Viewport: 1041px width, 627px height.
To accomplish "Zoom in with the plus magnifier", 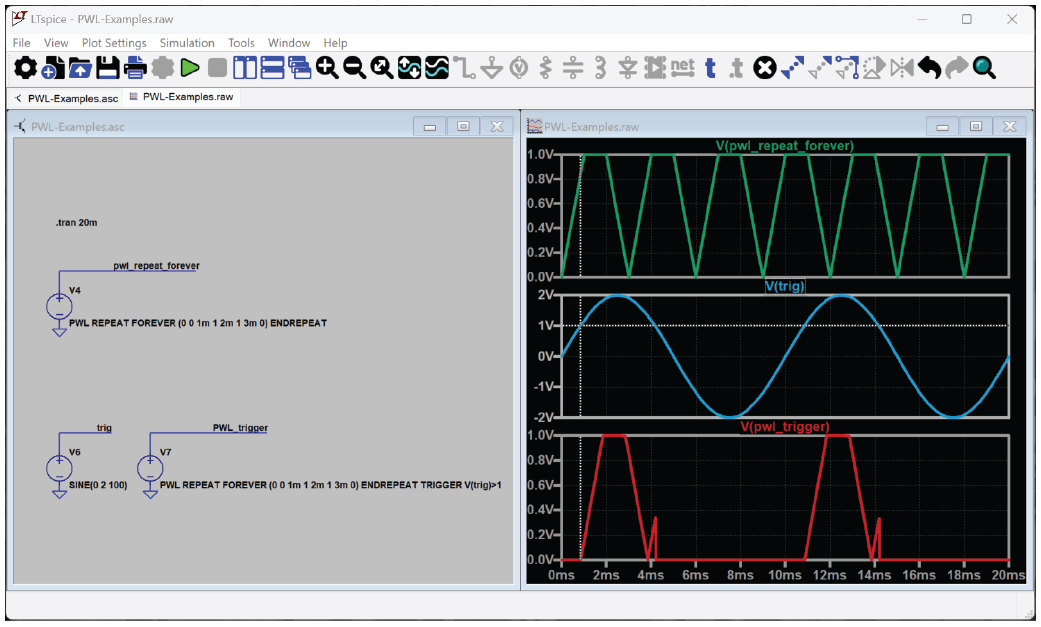I will 327,68.
